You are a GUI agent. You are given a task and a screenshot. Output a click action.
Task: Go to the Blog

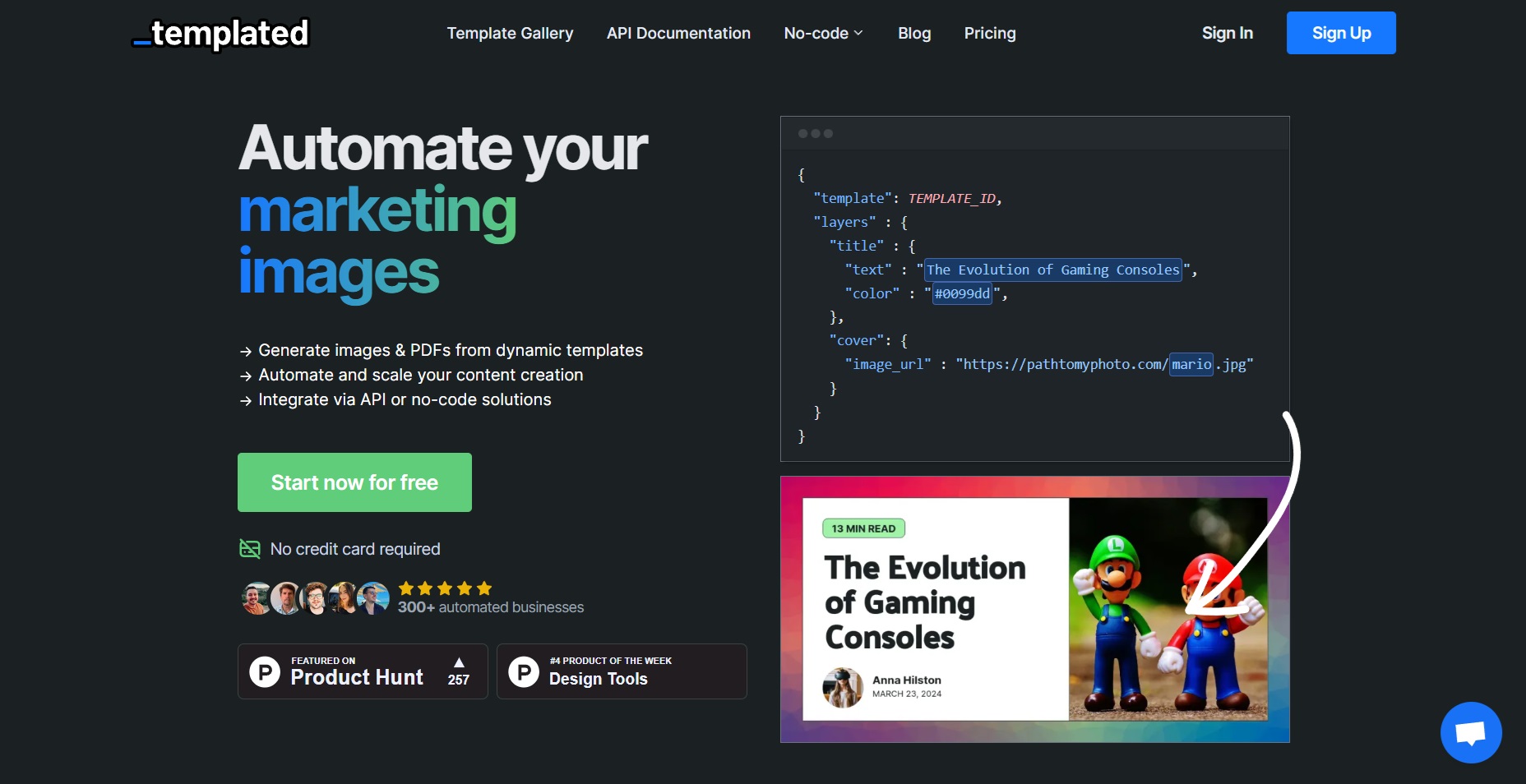pos(914,34)
